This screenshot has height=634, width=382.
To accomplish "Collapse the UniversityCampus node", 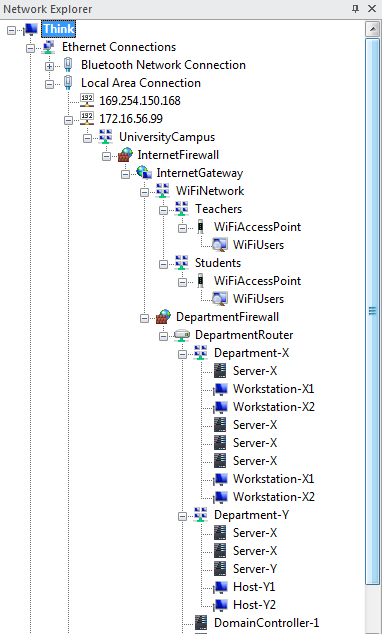I will (87, 138).
